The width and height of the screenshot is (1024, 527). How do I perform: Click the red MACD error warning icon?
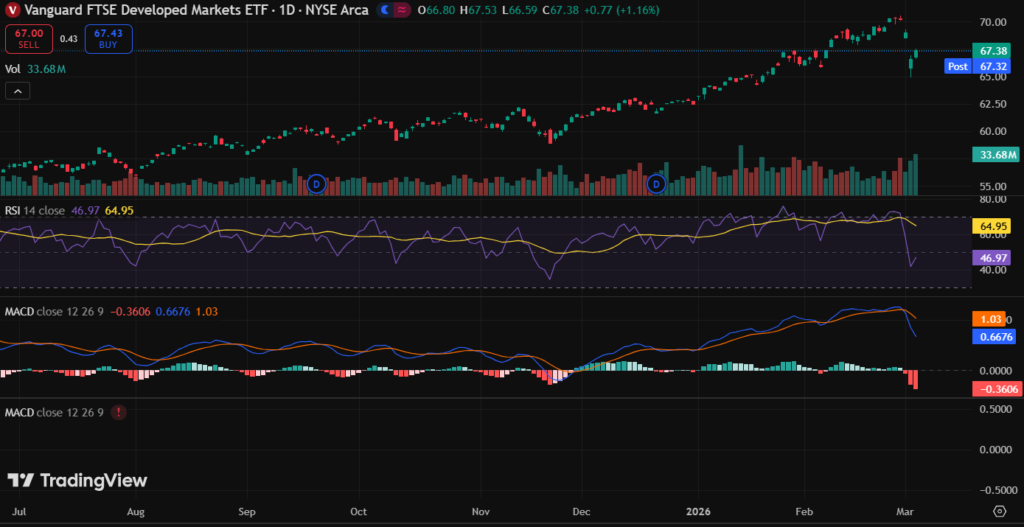coord(119,412)
